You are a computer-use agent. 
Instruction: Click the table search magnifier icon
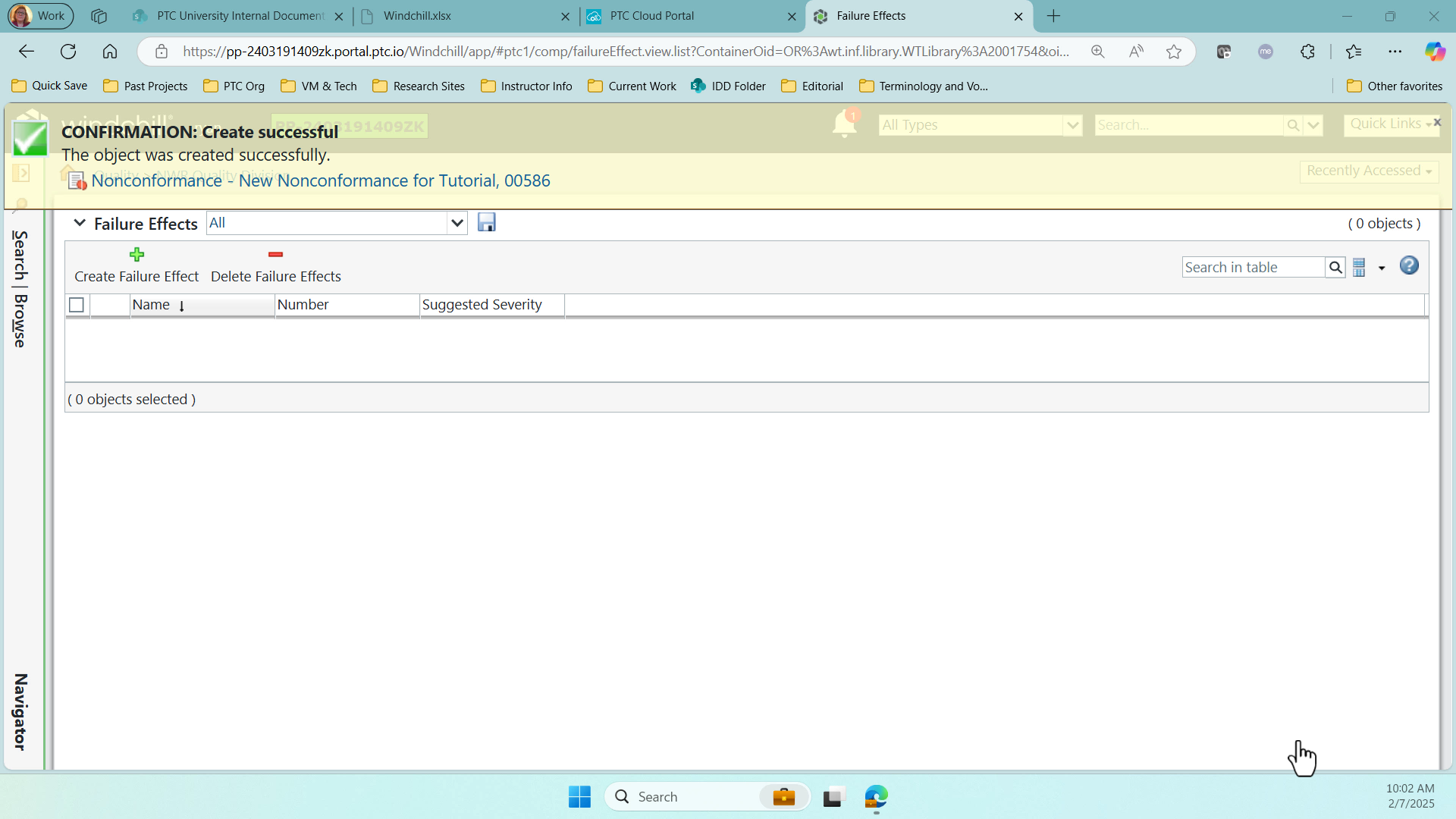(1335, 268)
